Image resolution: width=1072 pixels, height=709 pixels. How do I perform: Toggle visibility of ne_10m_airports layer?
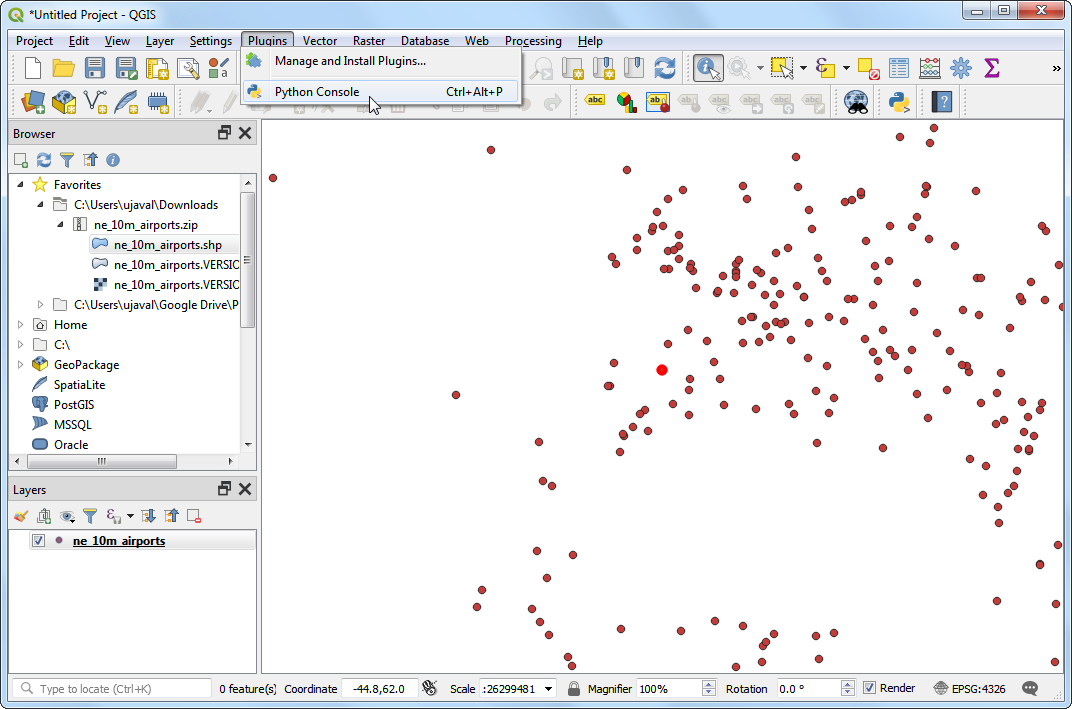(x=39, y=541)
